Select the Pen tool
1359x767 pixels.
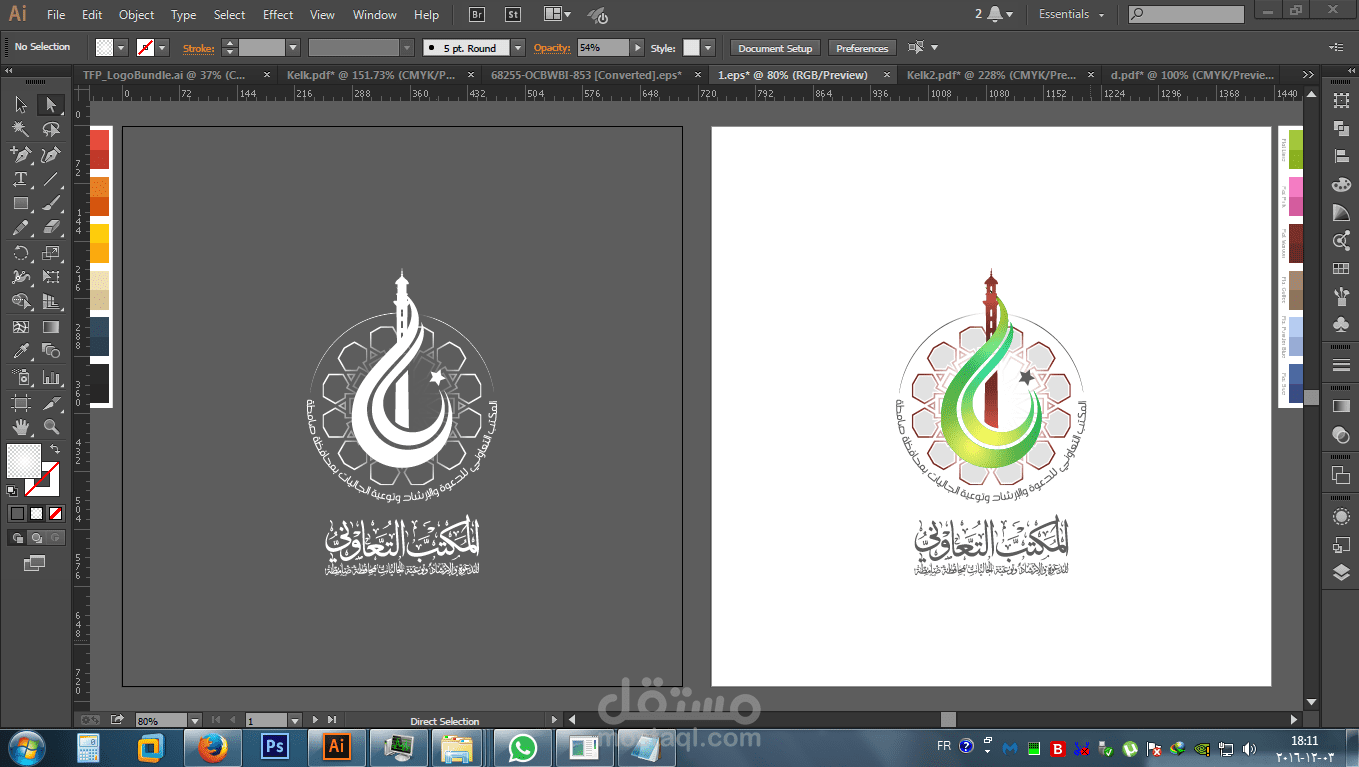pos(20,154)
